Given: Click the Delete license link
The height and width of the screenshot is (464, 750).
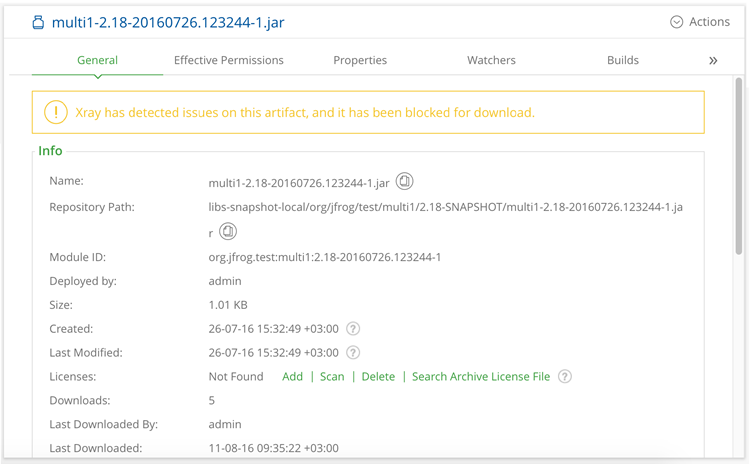Looking at the screenshot, I should (378, 377).
